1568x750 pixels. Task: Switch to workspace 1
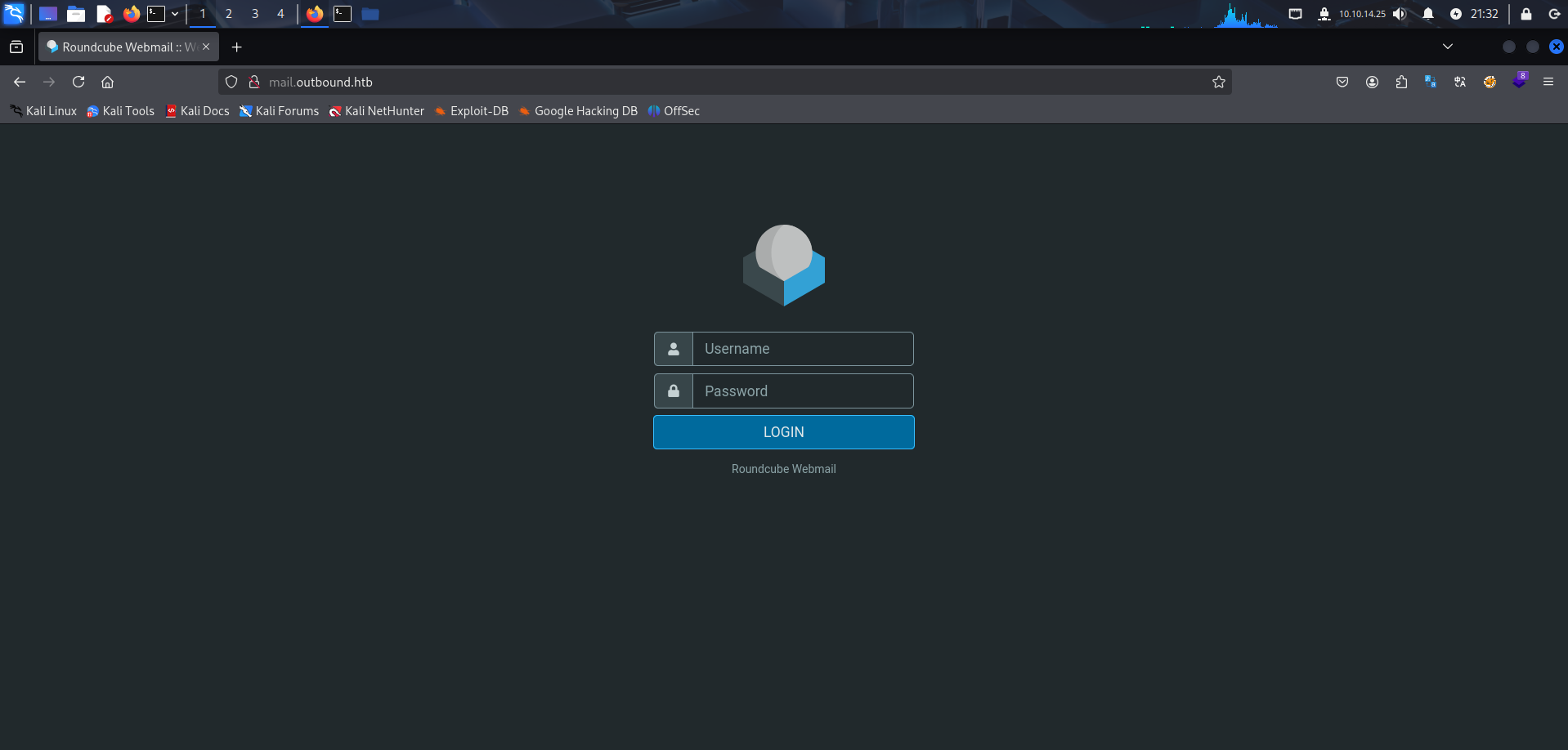pyautogui.click(x=203, y=14)
